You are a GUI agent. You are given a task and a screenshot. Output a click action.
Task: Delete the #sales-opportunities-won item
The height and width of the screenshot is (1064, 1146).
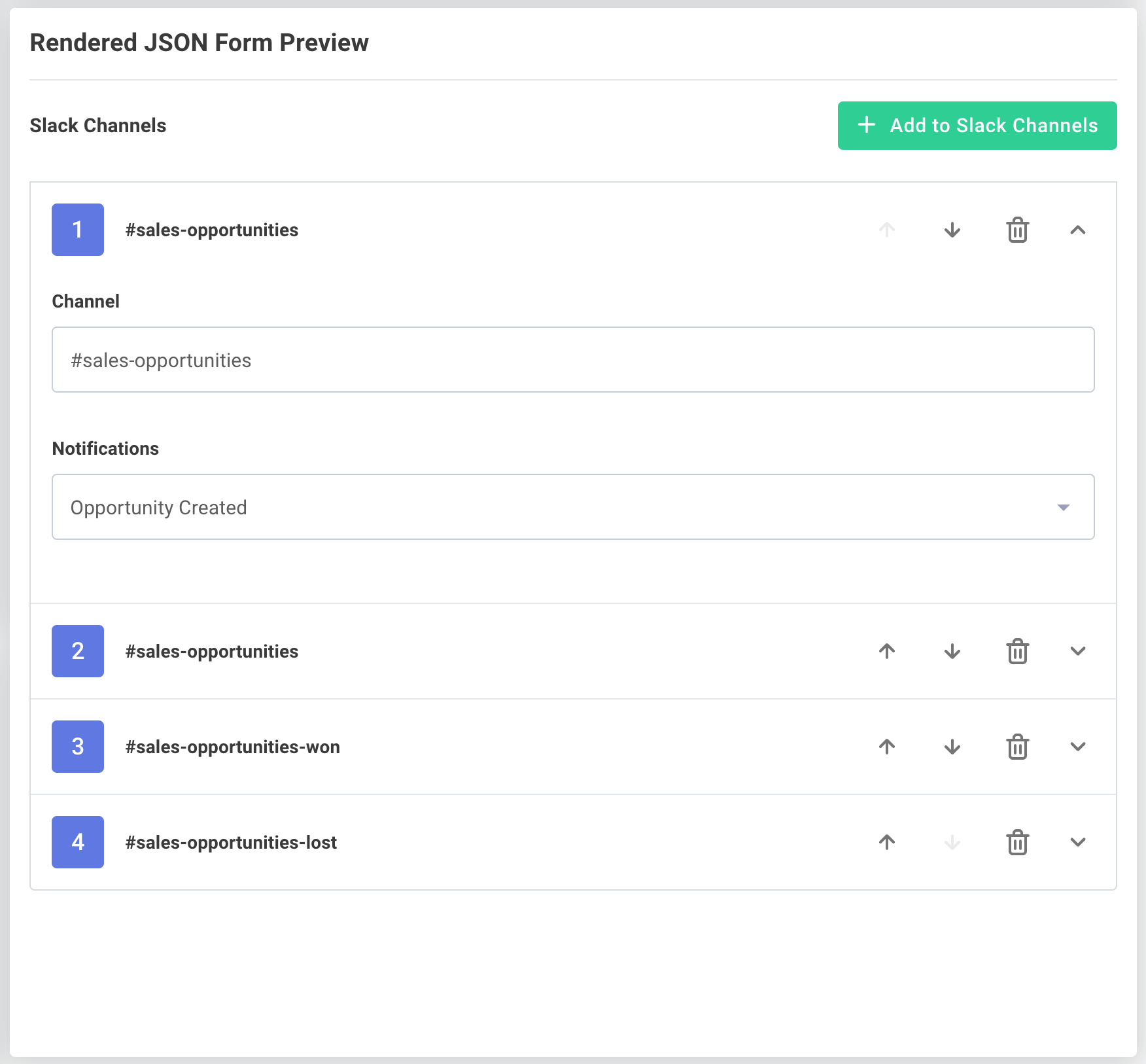[1018, 747]
